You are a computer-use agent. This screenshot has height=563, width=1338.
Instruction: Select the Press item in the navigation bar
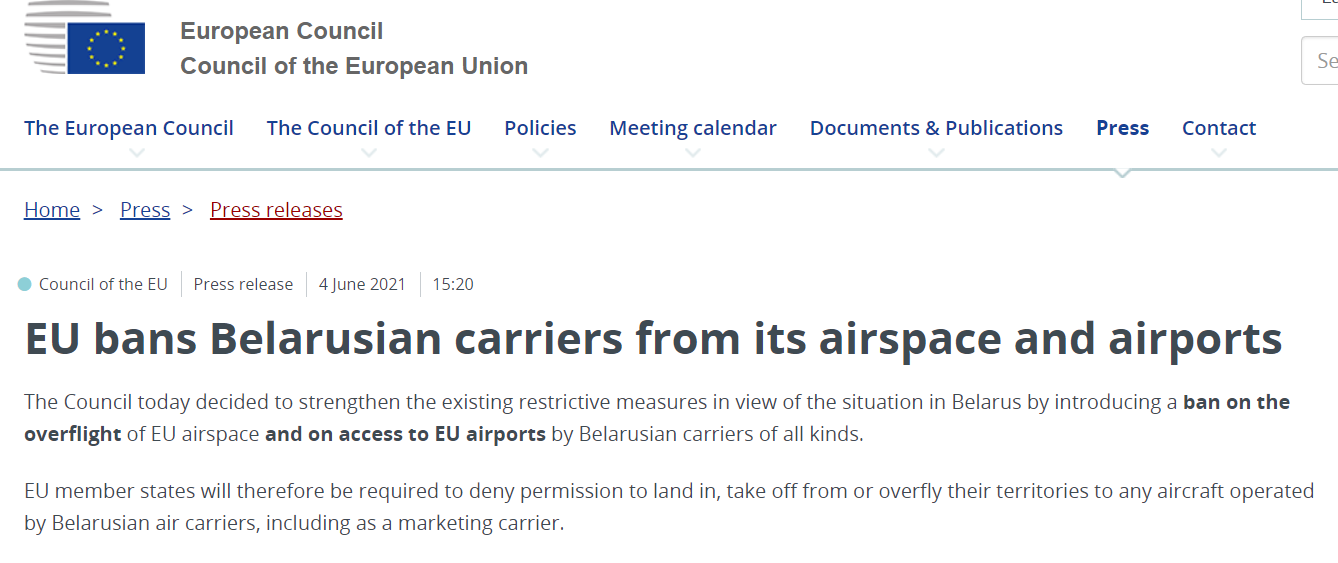1122,128
